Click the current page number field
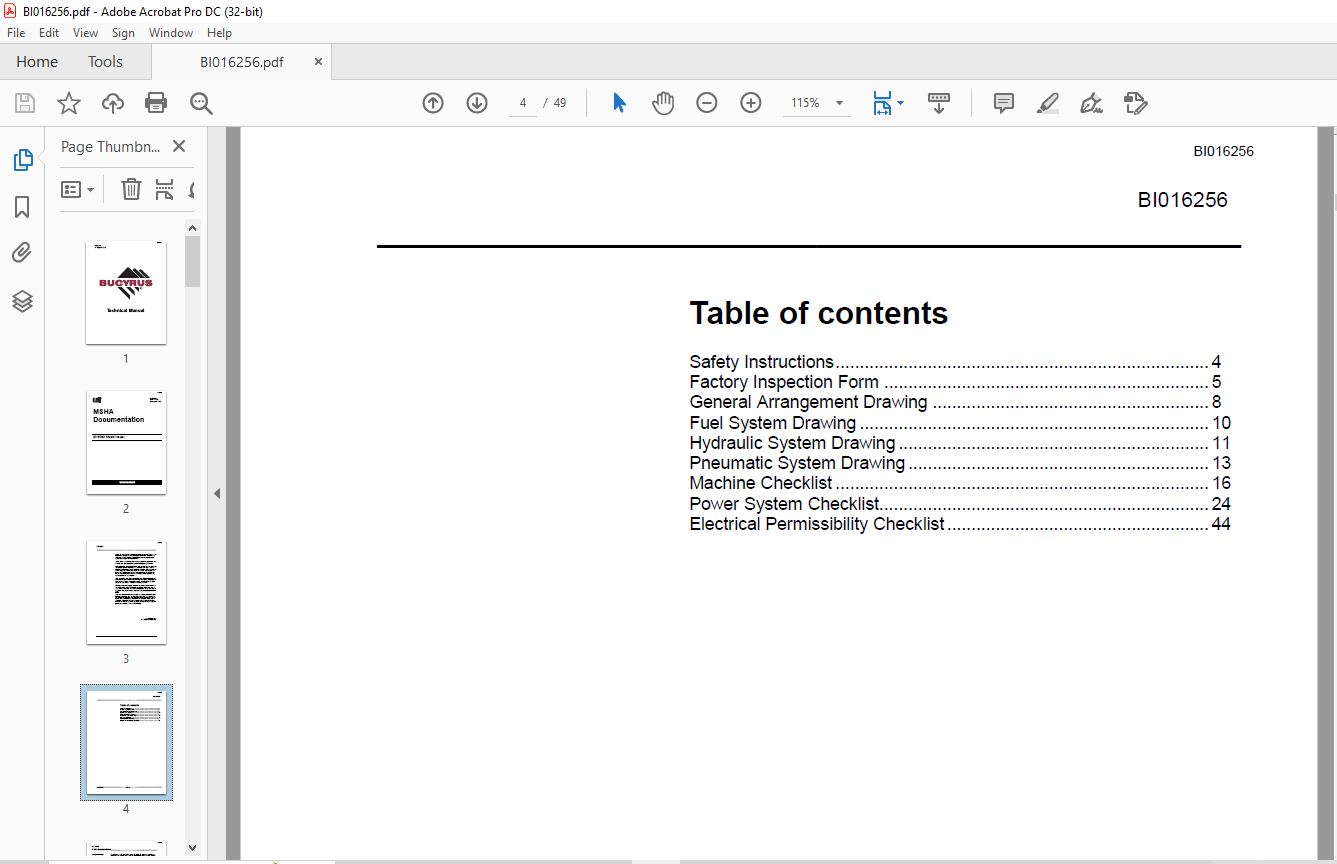Screen dimensions: 1337x864 [x=523, y=103]
